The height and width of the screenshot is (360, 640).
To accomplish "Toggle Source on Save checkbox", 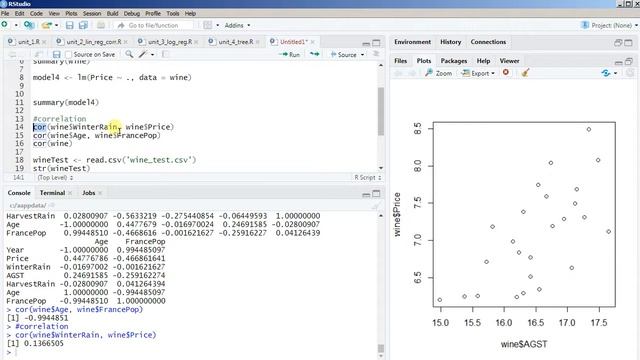I will pyautogui.click(x=69, y=54).
